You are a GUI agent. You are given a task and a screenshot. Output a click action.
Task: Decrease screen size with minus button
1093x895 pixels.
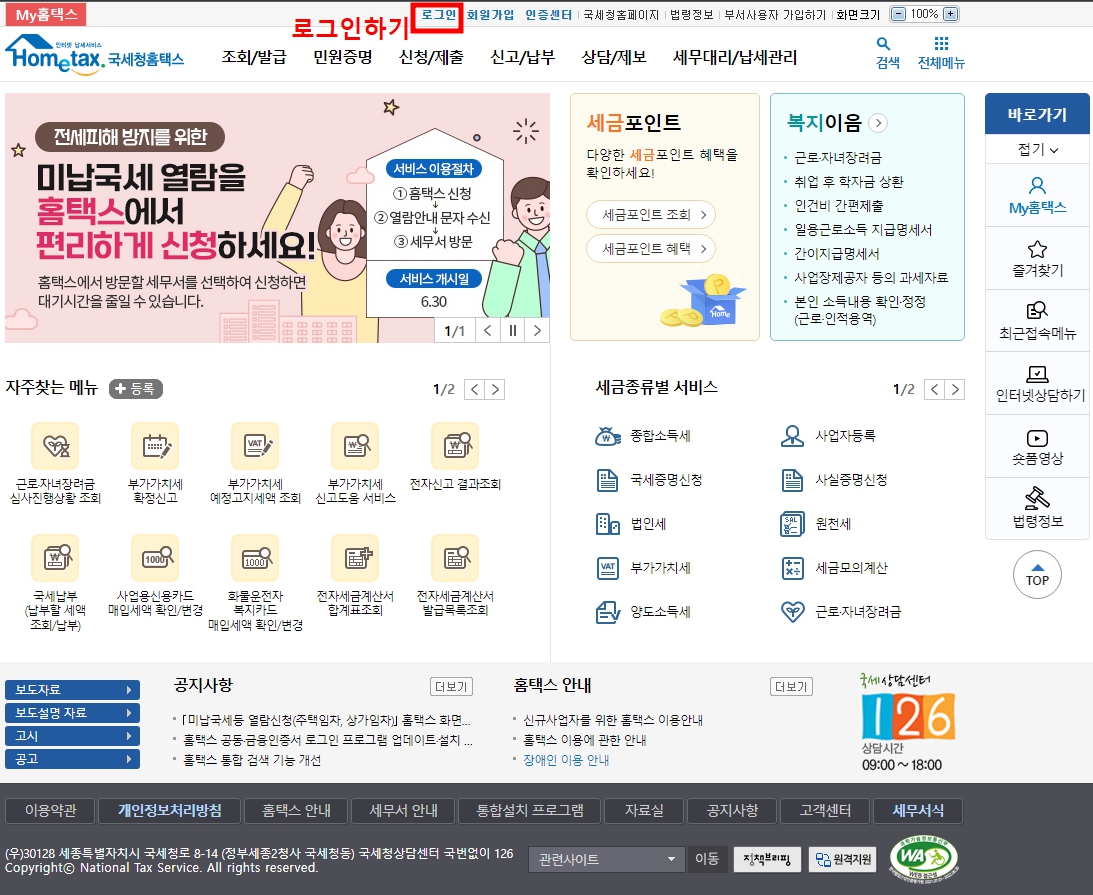pyautogui.click(x=899, y=14)
